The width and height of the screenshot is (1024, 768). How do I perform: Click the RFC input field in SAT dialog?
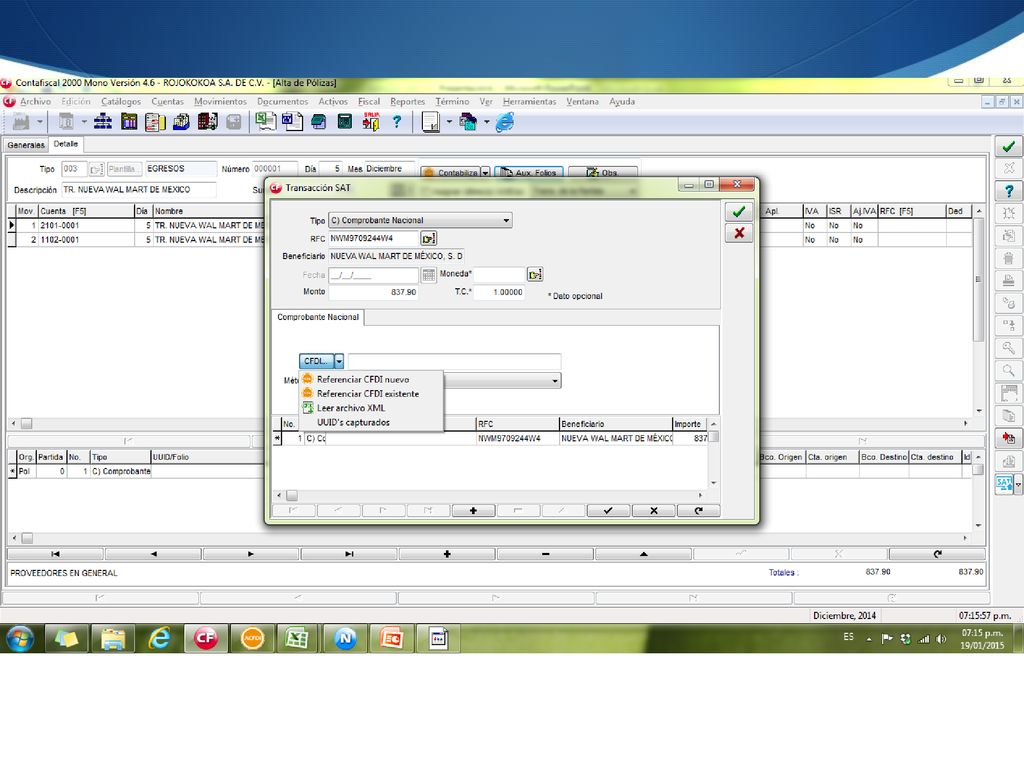pyautogui.click(x=374, y=238)
